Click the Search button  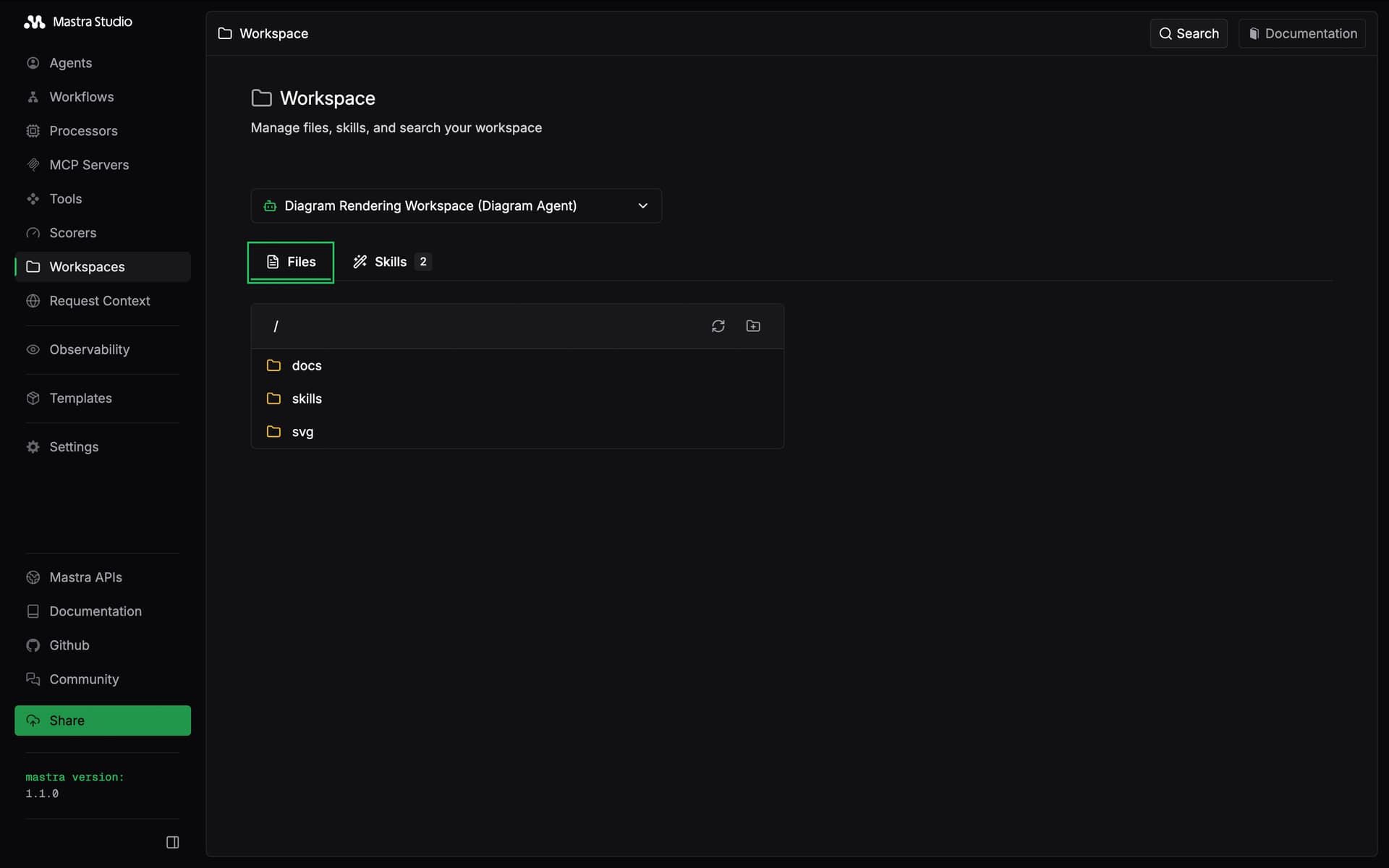[x=1189, y=33]
